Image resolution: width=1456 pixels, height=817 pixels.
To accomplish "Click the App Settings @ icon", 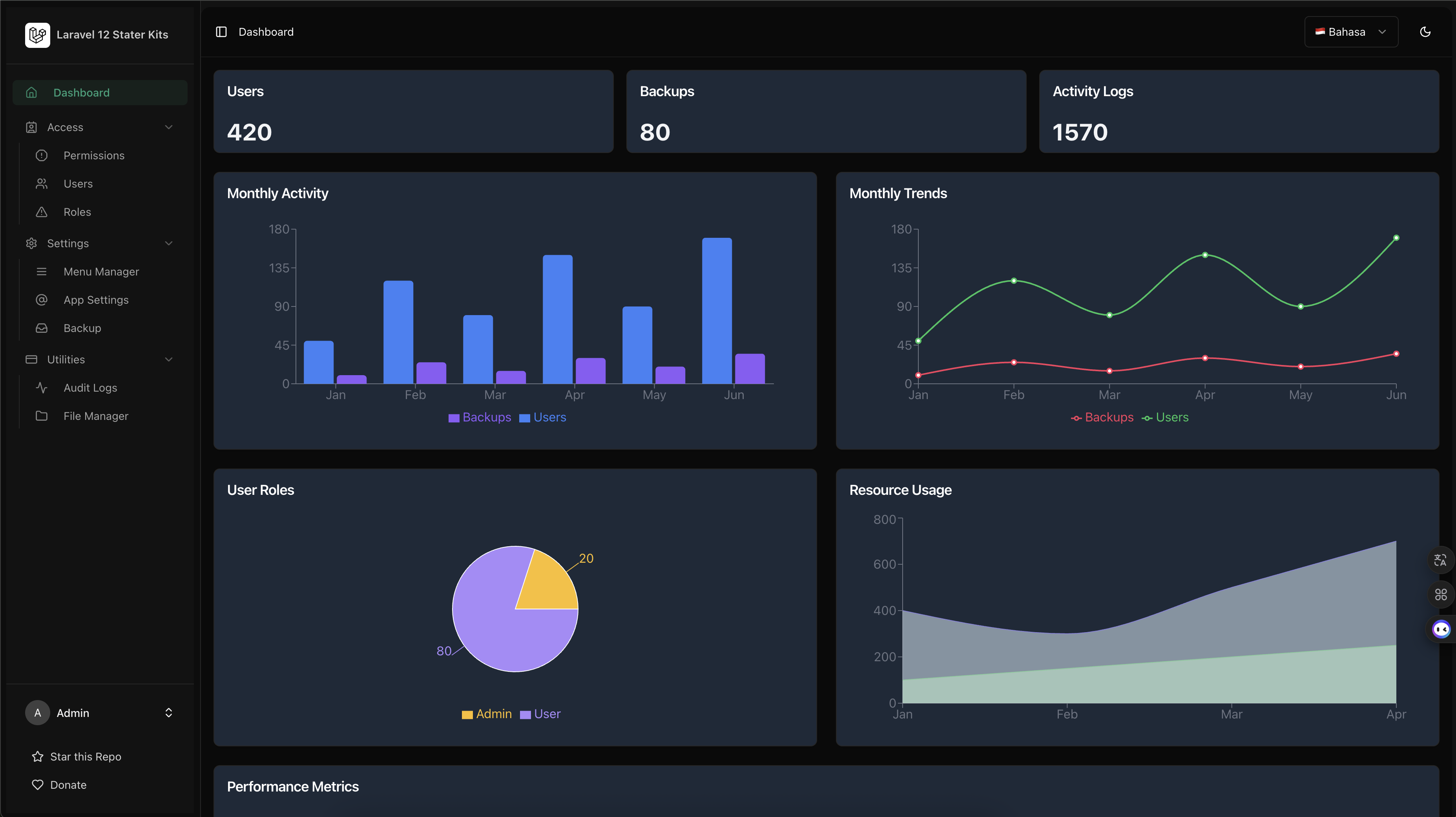I will [42, 299].
